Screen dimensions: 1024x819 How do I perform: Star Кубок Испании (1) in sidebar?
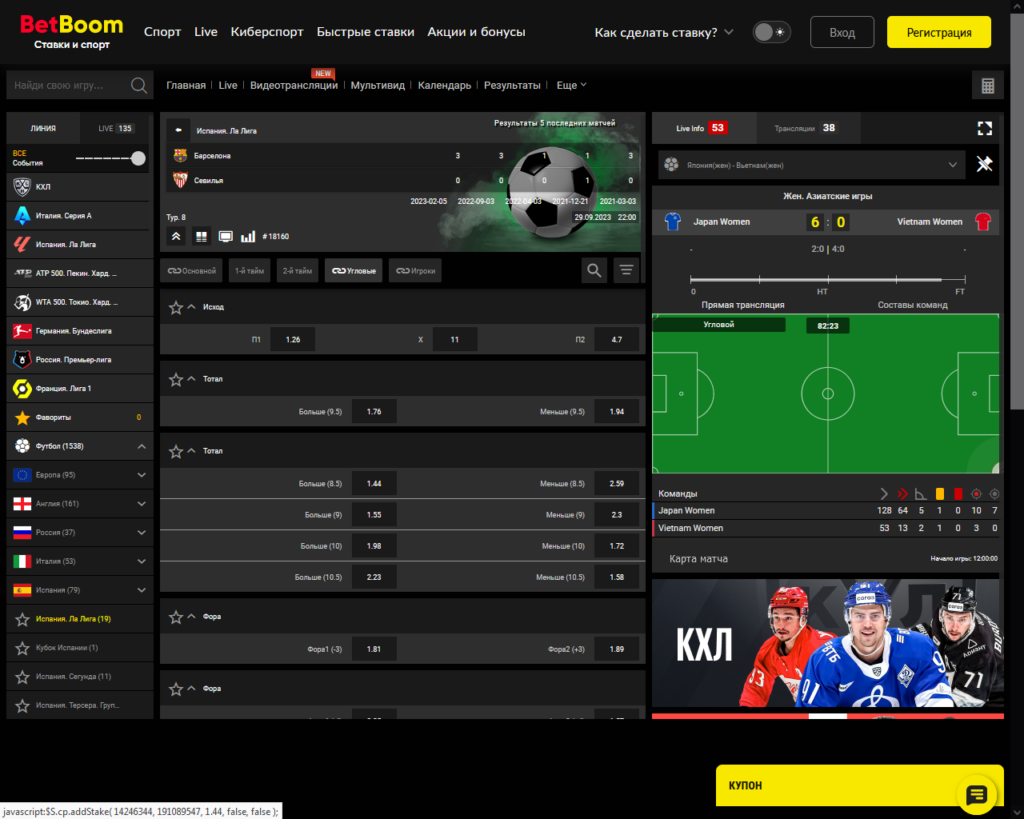pyautogui.click(x=22, y=648)
